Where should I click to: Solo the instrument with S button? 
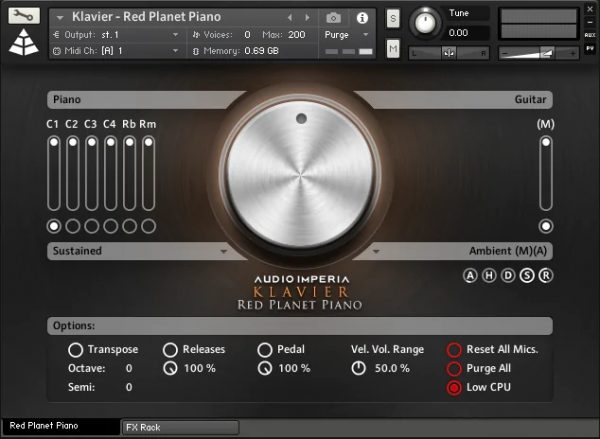tap(392, 18)
